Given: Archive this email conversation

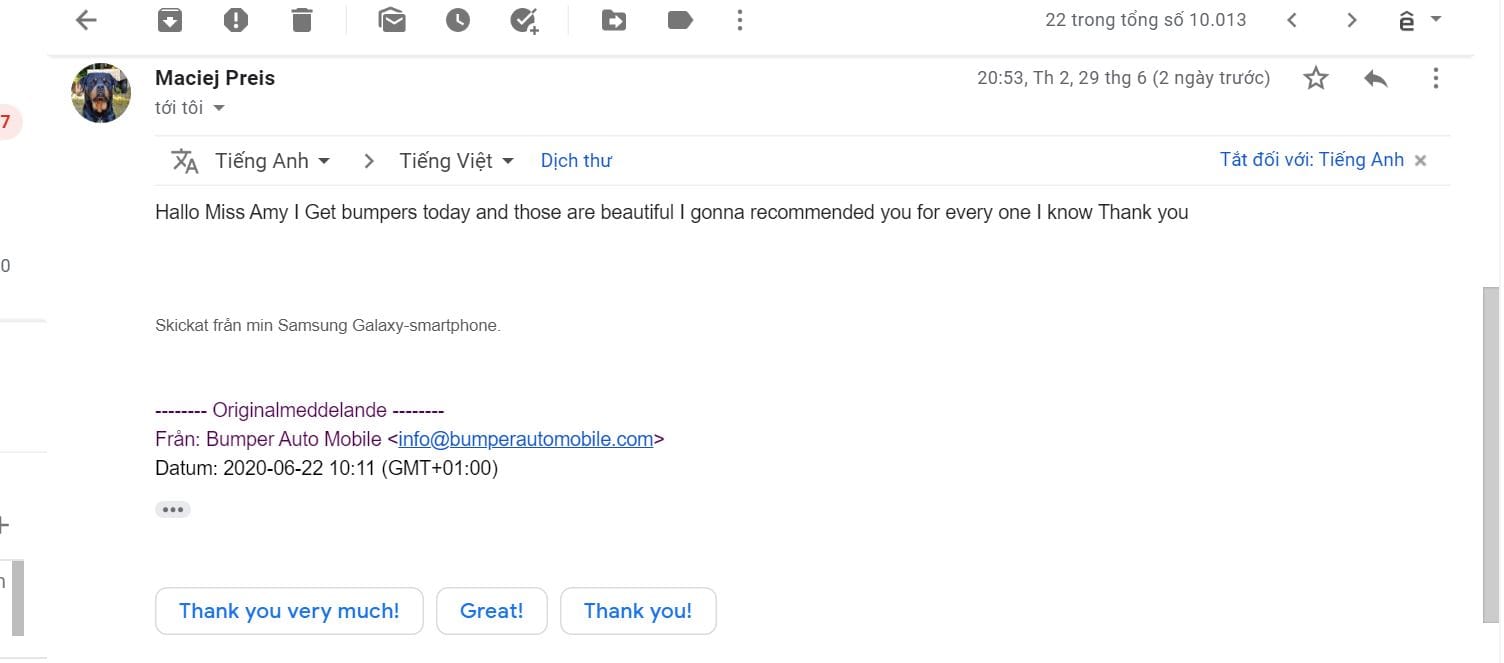Looking at the screenshot, I should (170, 20).
